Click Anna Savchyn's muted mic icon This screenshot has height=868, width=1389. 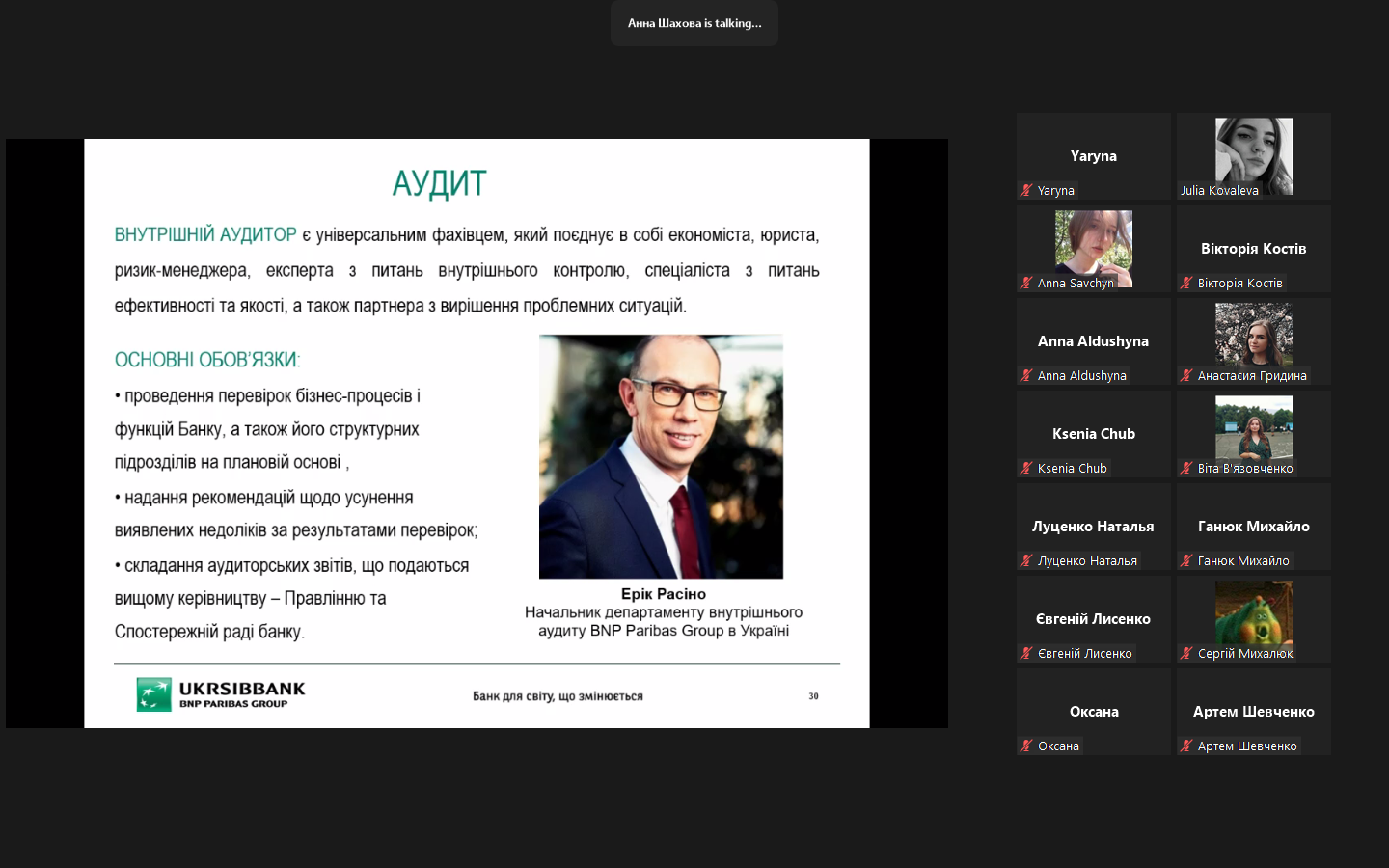1026,284
